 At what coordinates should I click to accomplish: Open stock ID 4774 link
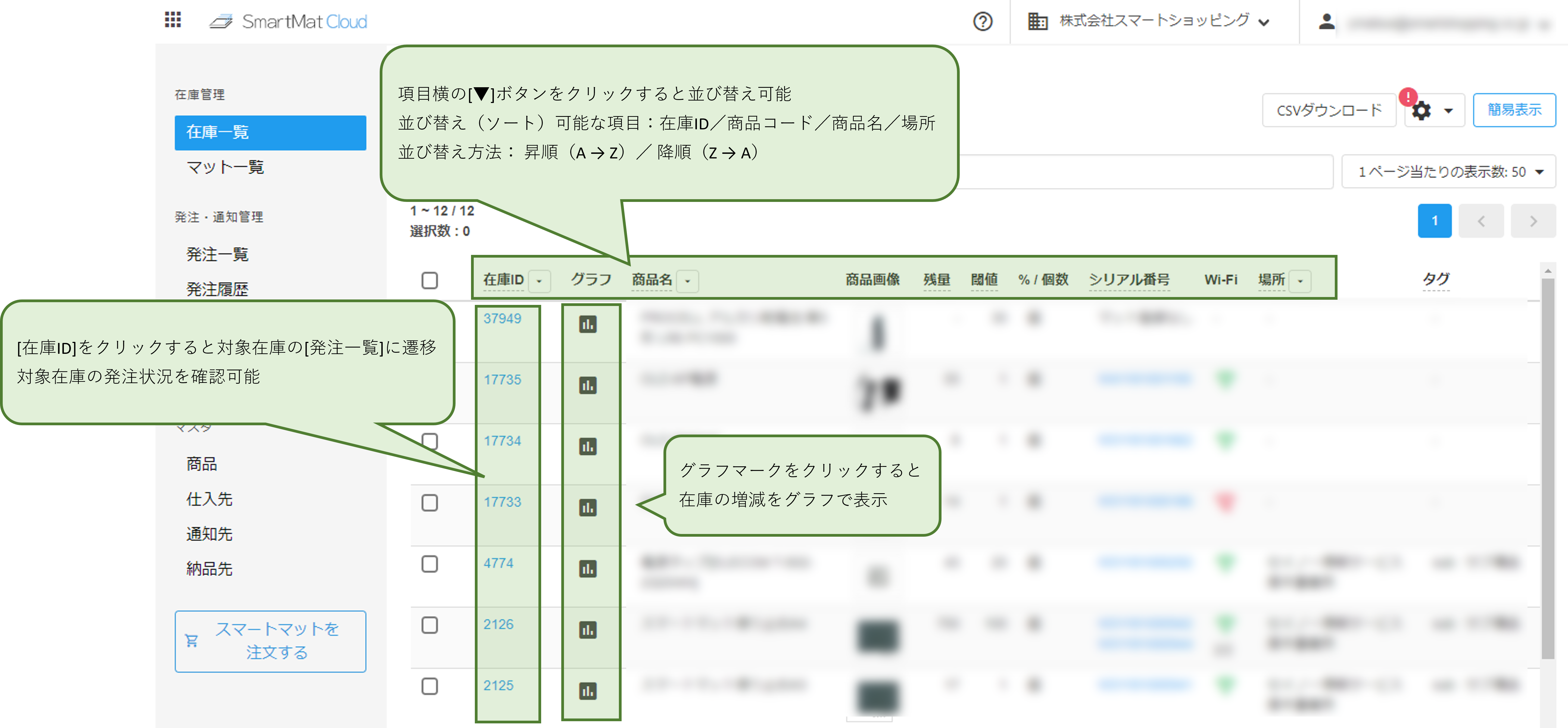(x=498, y=563)
